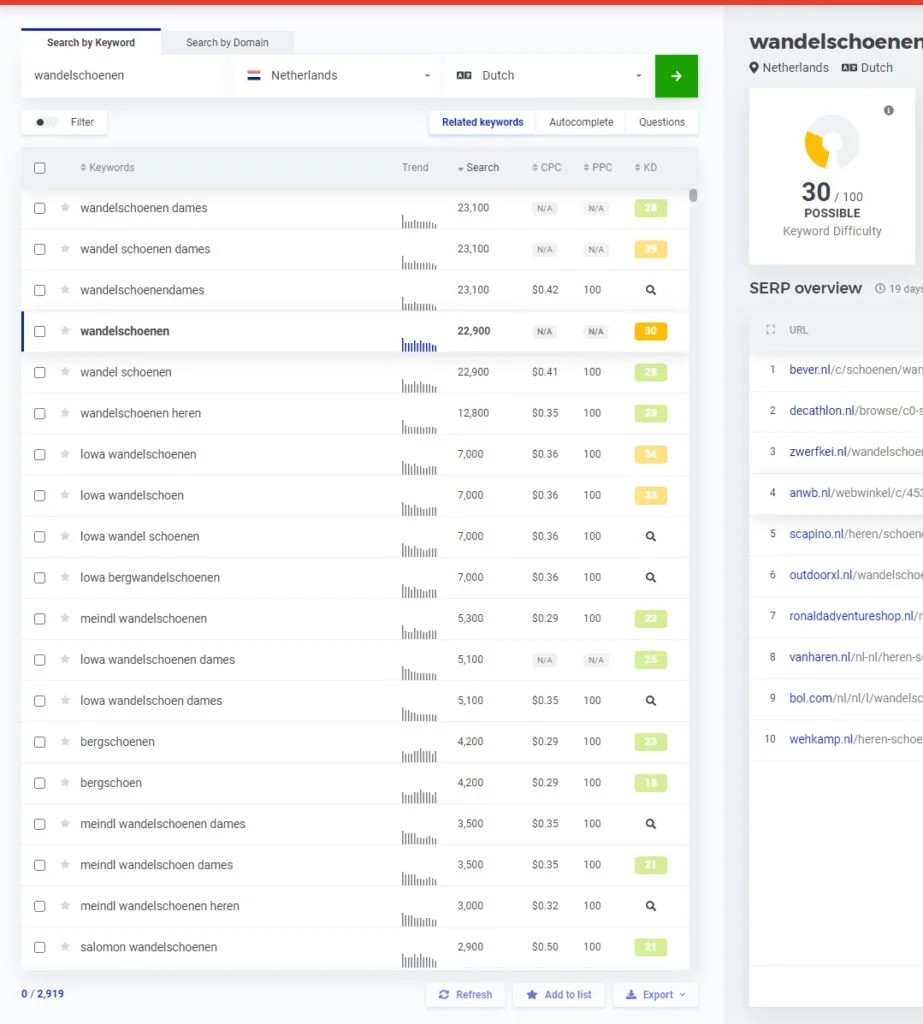Viewport: 923px width, 1024px height.
Task: Tick checkbox for meindl wandelschoenen
Action: [40, 619]
